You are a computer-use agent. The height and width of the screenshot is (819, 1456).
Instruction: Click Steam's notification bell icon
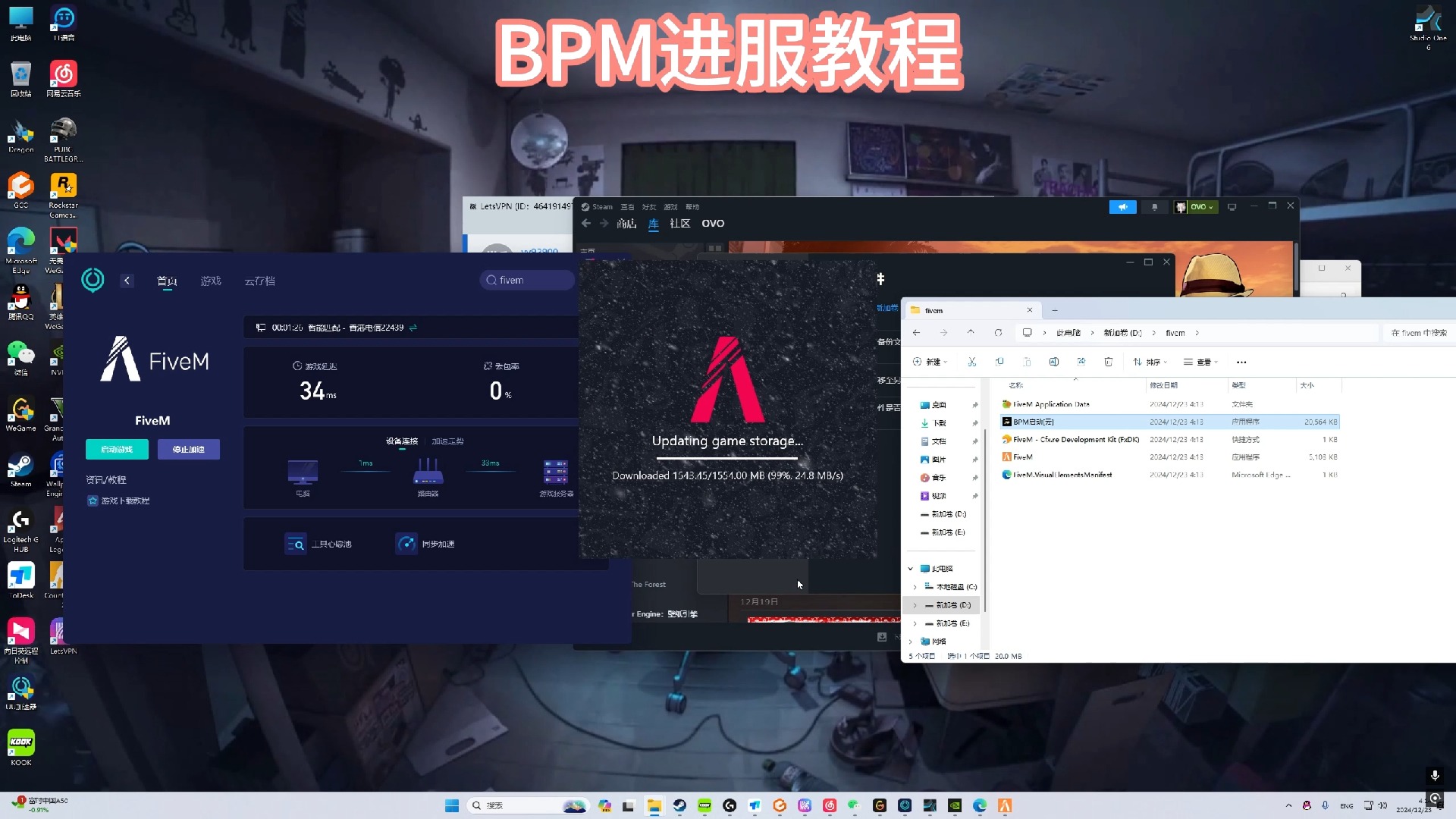[x=1154, y=207]
